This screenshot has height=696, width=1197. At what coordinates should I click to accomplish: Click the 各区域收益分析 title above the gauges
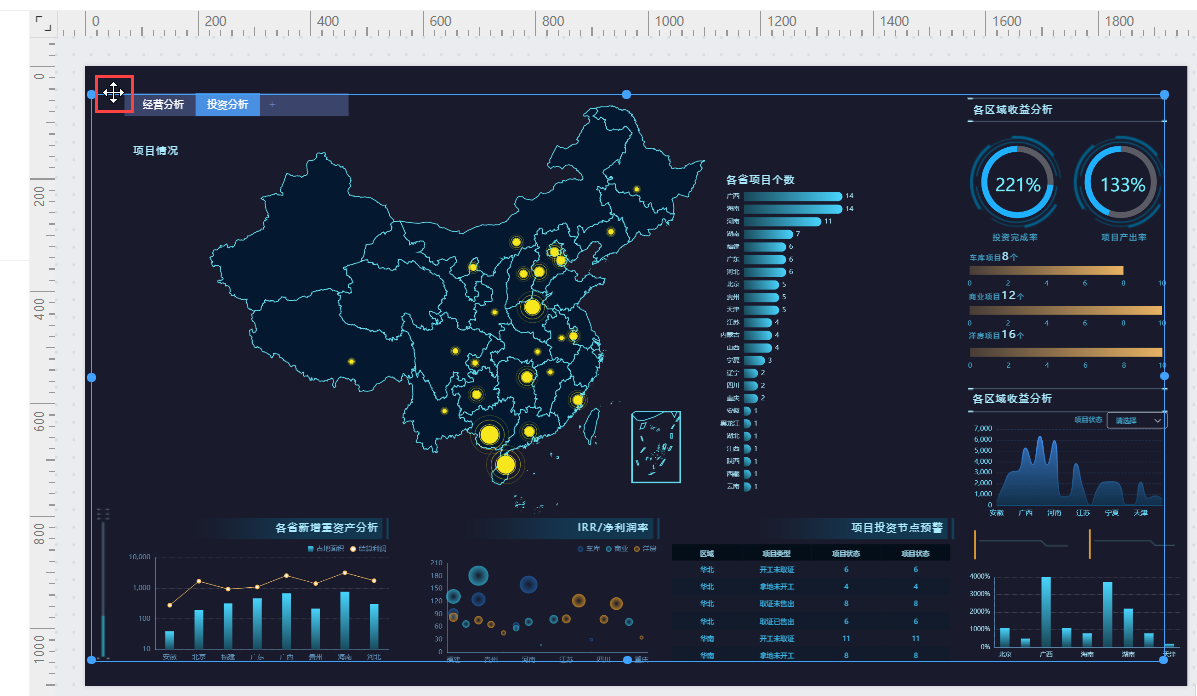[x=1012, y=109]
